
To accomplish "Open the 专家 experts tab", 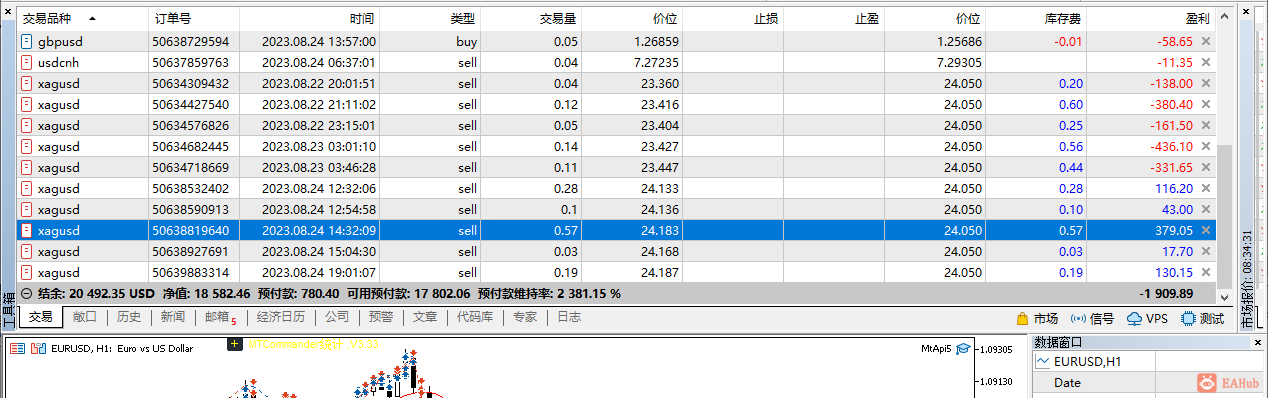I will (x=525, y=317).
